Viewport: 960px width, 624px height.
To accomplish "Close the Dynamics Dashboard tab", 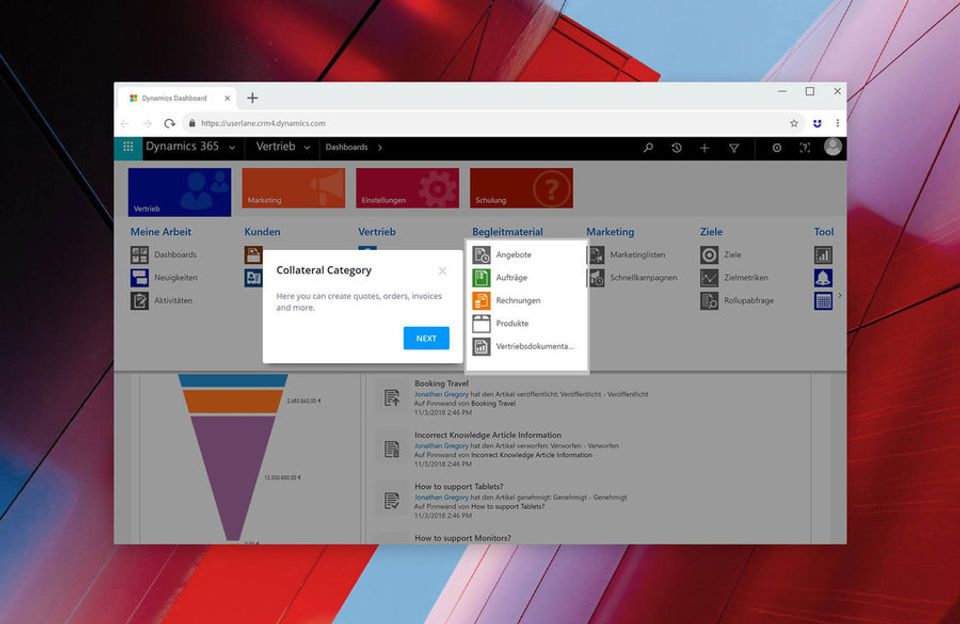I will 227,98.
